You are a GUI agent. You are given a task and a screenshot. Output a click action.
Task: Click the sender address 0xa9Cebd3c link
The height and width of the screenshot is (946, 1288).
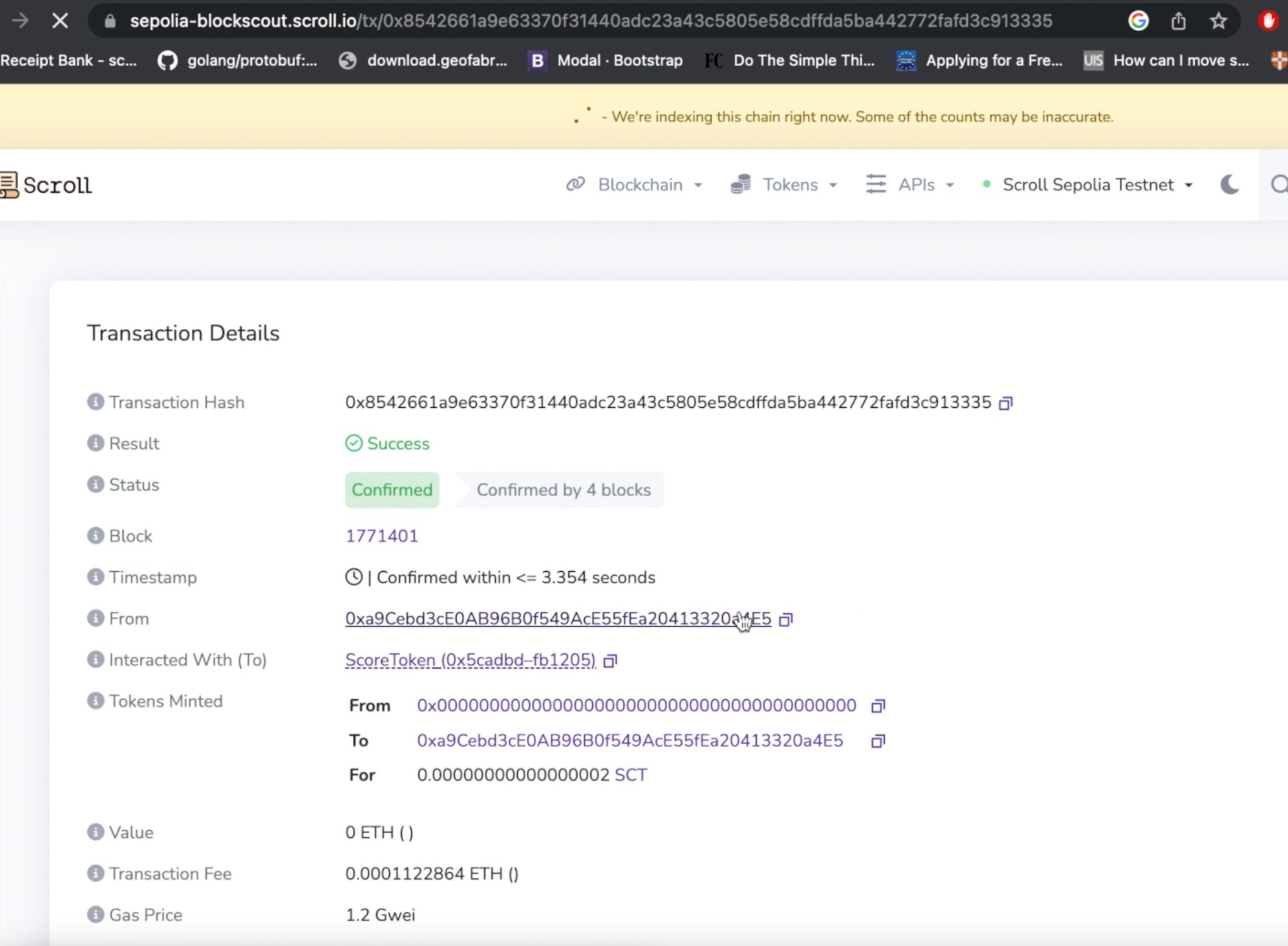coord(557,618)
